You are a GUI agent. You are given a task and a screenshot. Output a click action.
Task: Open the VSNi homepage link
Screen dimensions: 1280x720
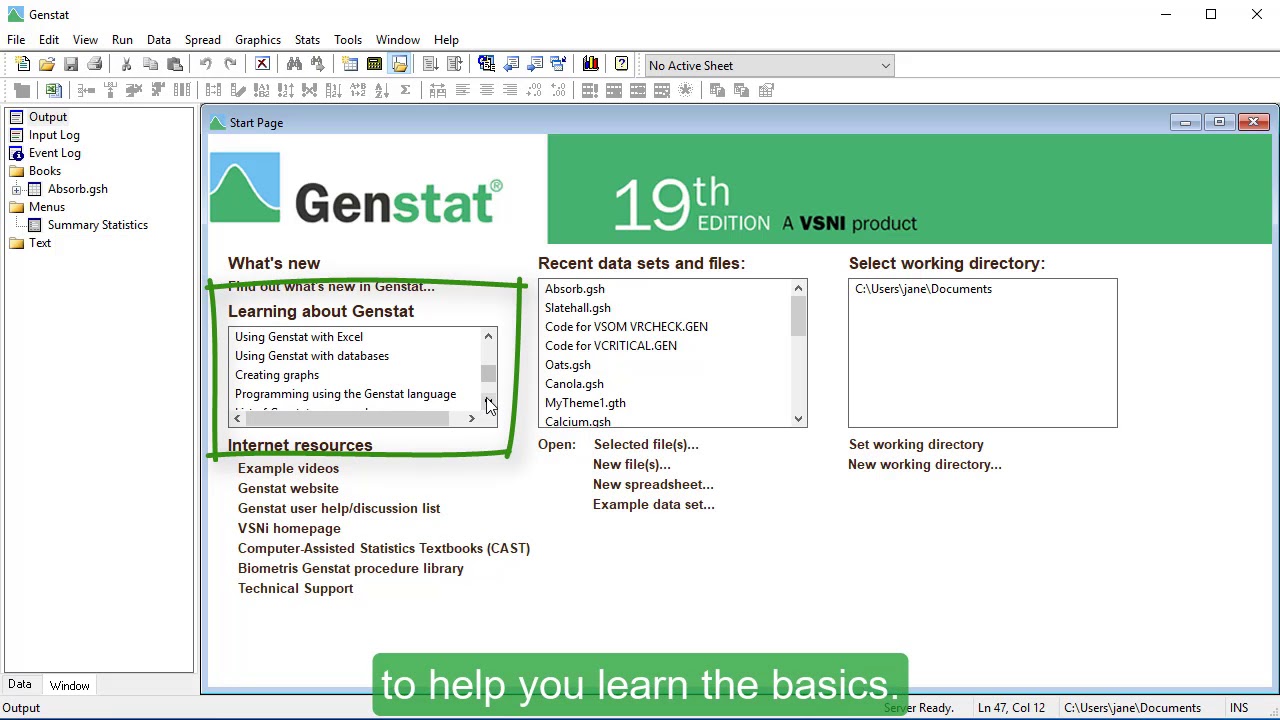[289, 528]
